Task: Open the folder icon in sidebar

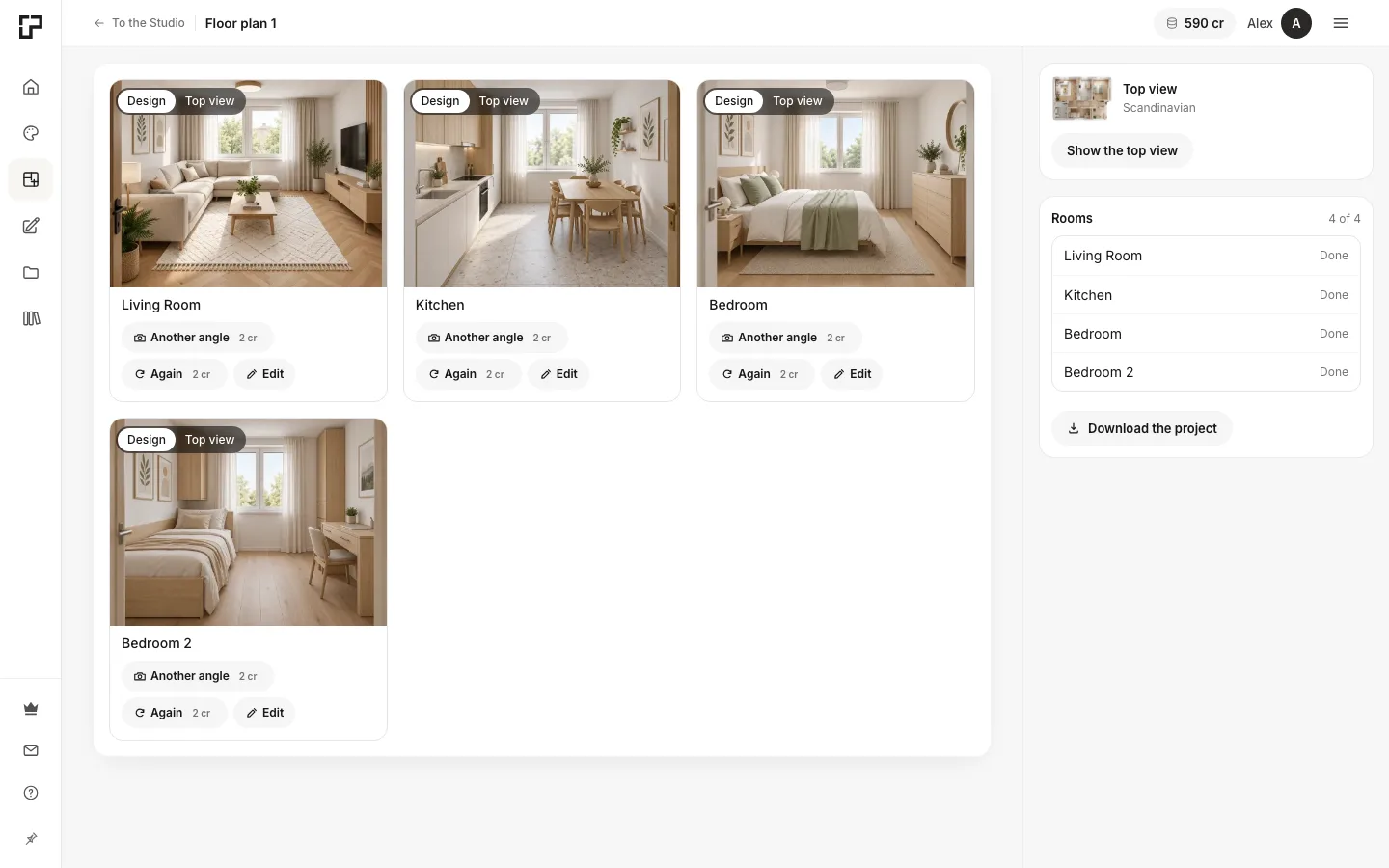Action: click(x=31, y=272)
